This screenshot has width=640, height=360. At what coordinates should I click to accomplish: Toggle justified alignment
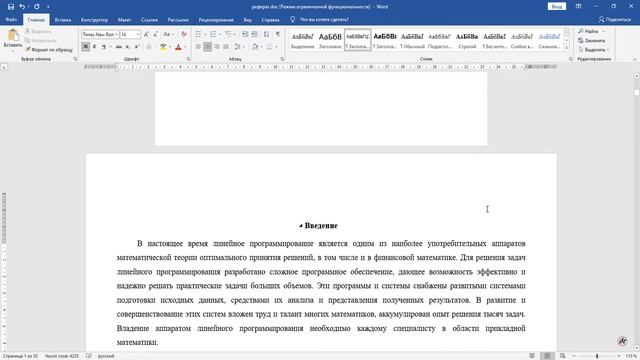tap(226, 47)
